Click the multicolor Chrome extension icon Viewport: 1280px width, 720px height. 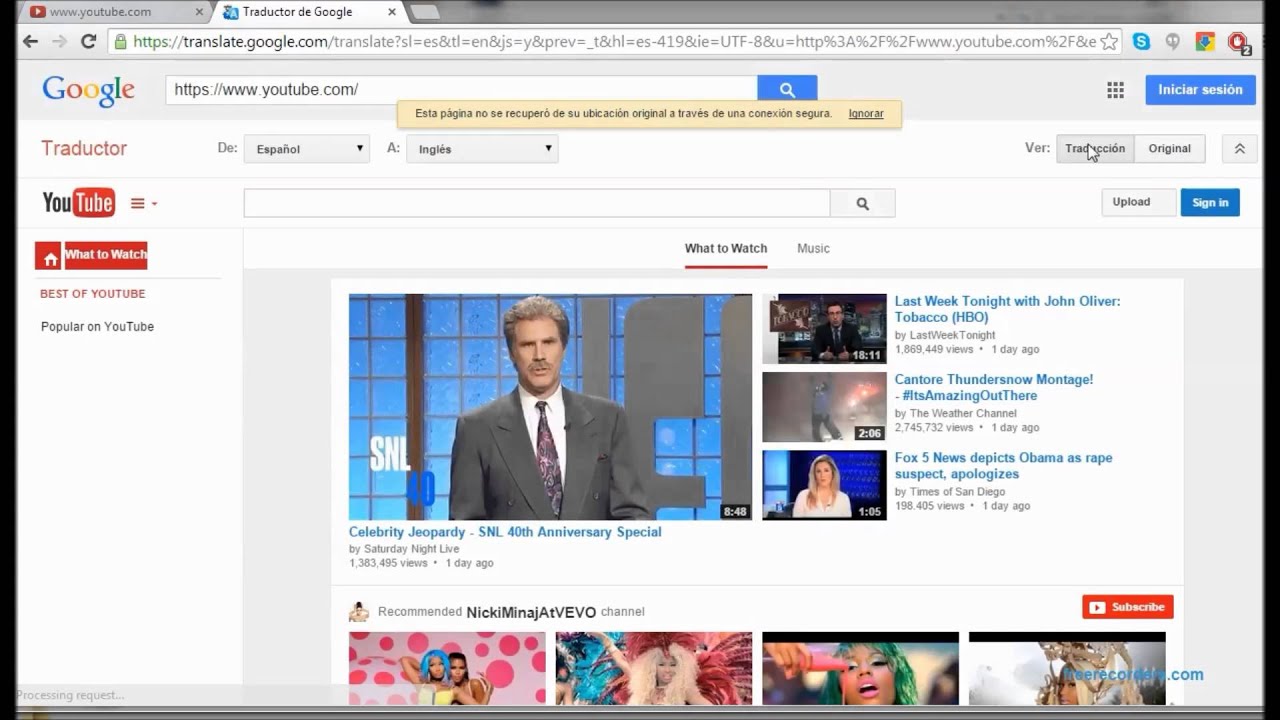click(x=1205, y=42)
